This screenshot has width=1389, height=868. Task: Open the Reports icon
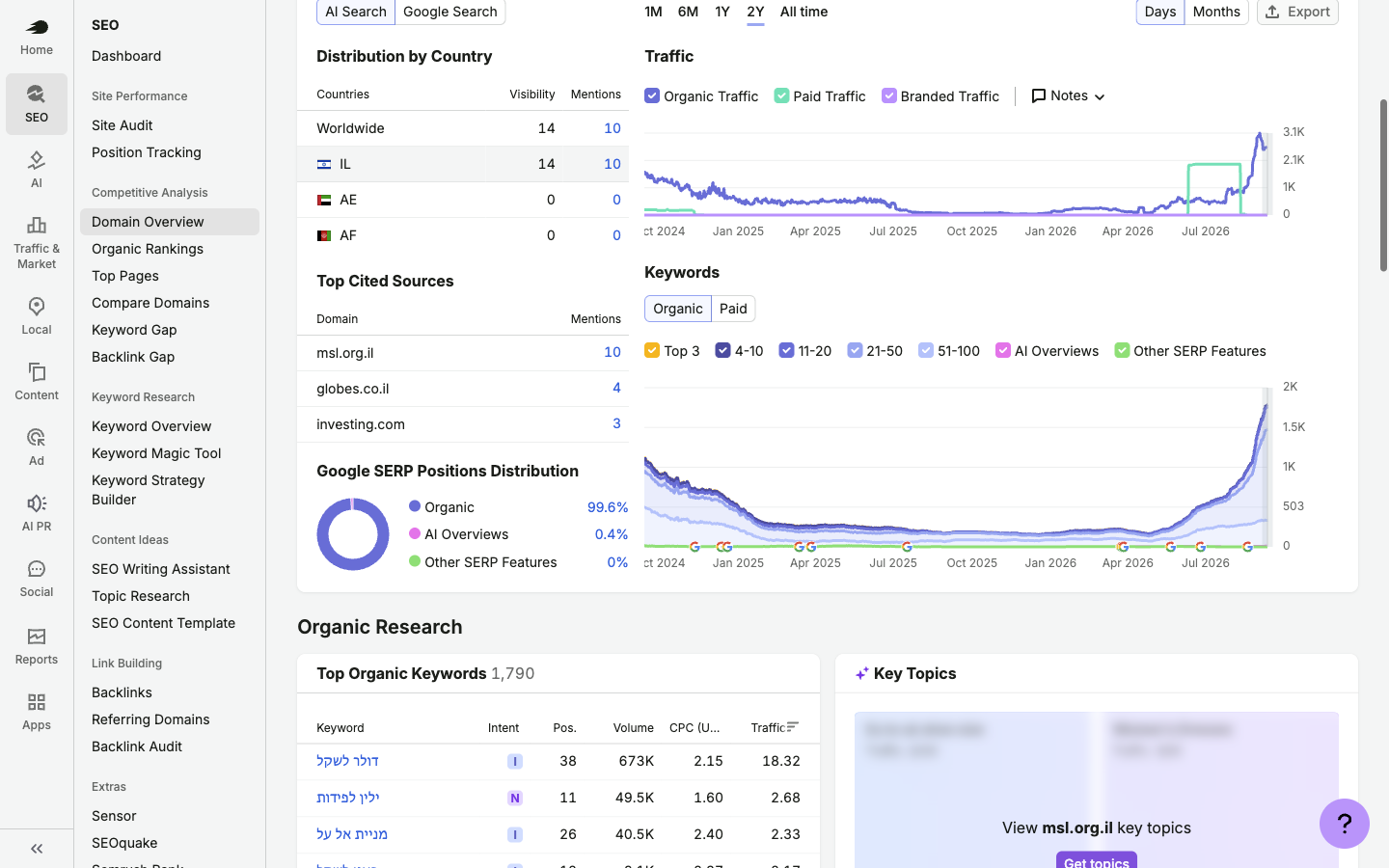click(37, 637)
